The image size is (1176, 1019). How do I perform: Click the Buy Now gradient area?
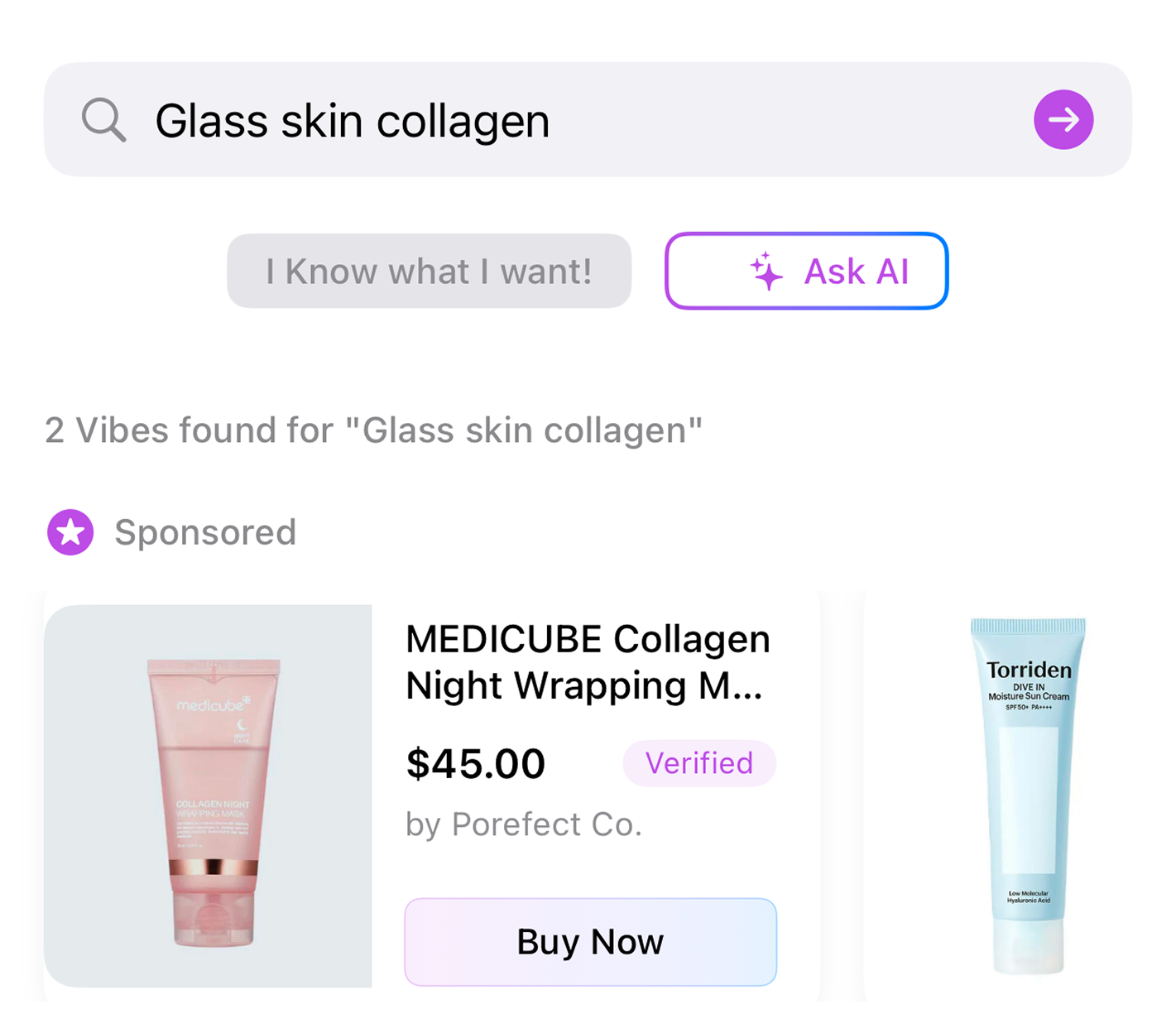point(589,942)
